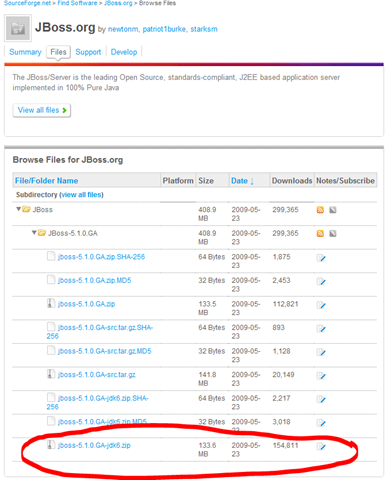
Task: Open newtonm author profile link
Action: 123,29
